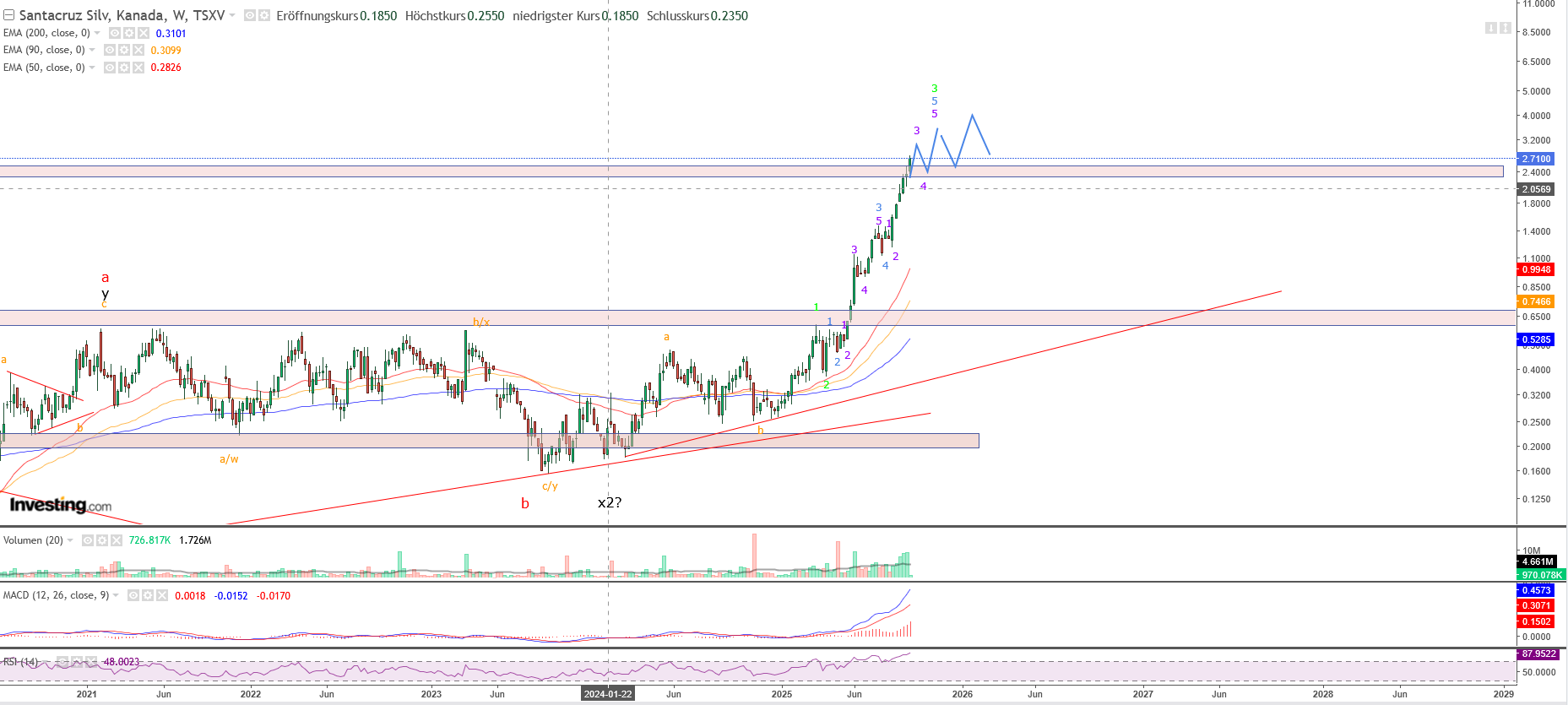Delete the Volumen indicator pane
The height and width of the screenshot is (705, 1568).
(116, 540)
